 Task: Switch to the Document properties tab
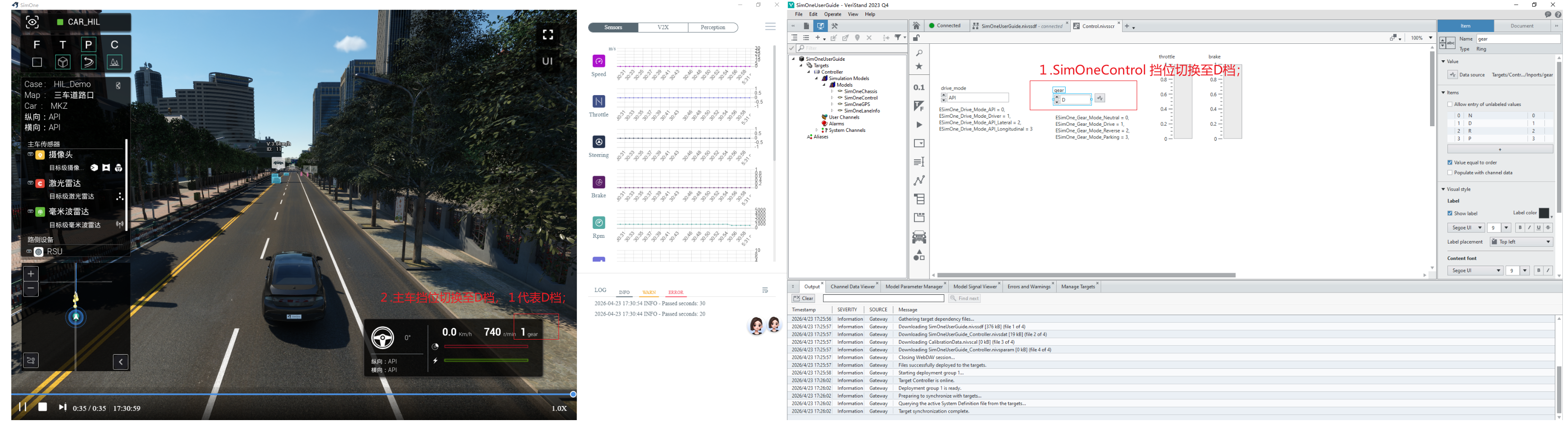1522,25
